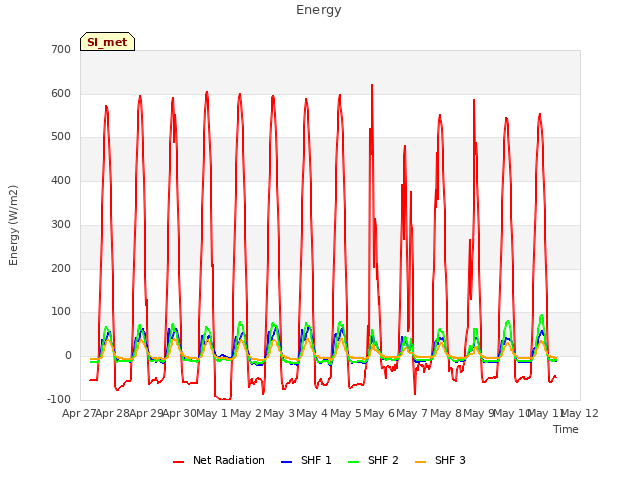The width and height of the screenshot is (640, 480).
Task: Click the 200 y-axis tick label
Action: click(61, 269)
